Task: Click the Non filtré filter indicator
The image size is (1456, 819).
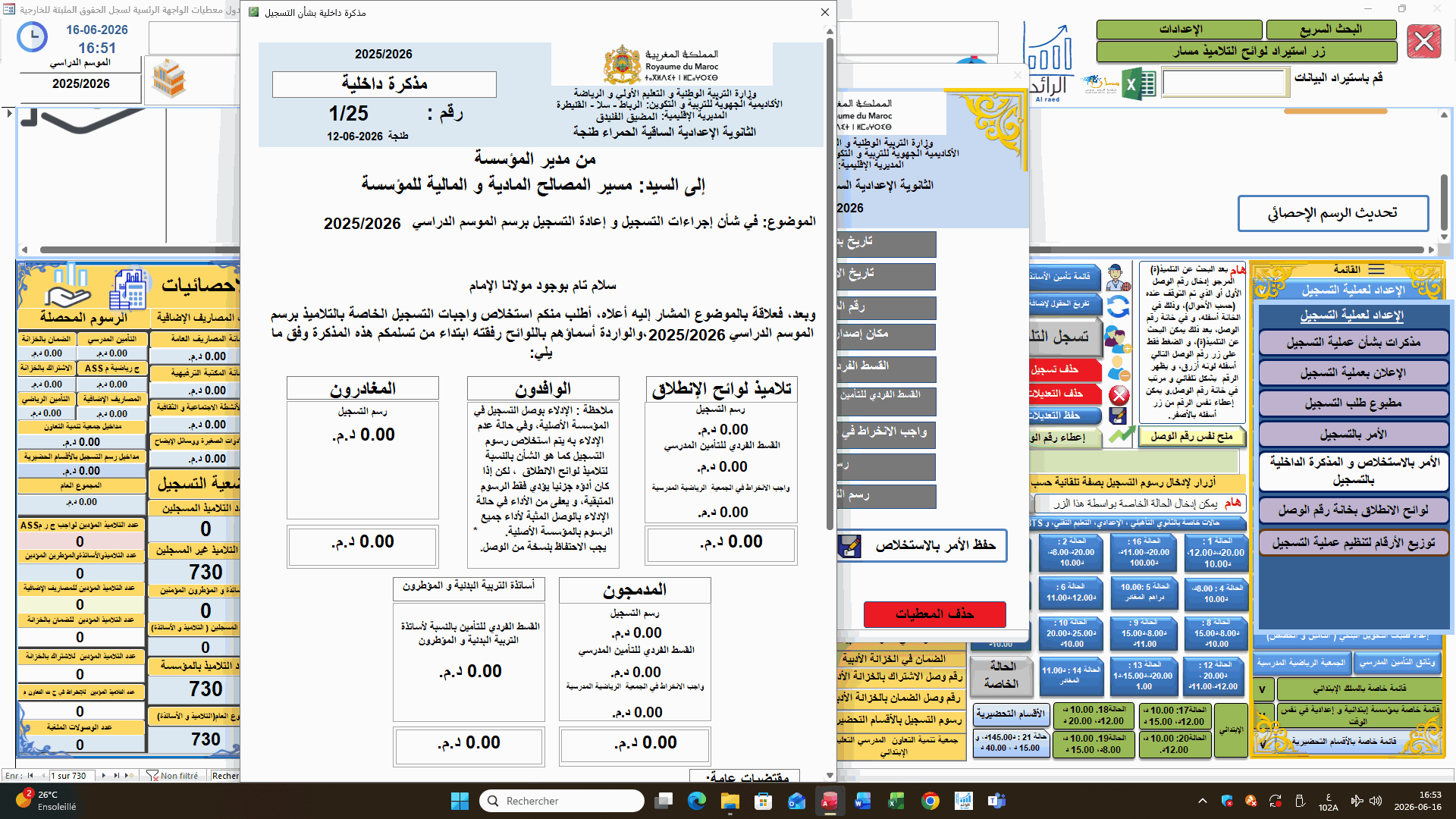Action: pos(173,776)
